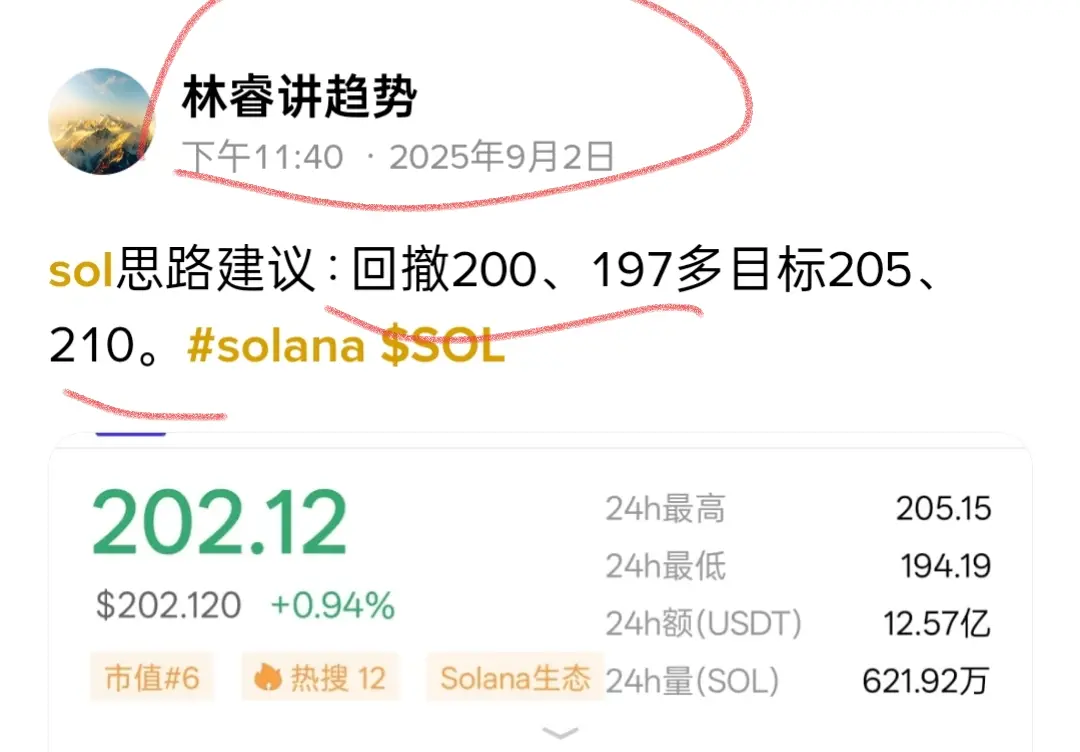This screenshot has width=1080, height=752.
Task: Select the 24h最低 194.19 value
Action: [x=945, y=566]
